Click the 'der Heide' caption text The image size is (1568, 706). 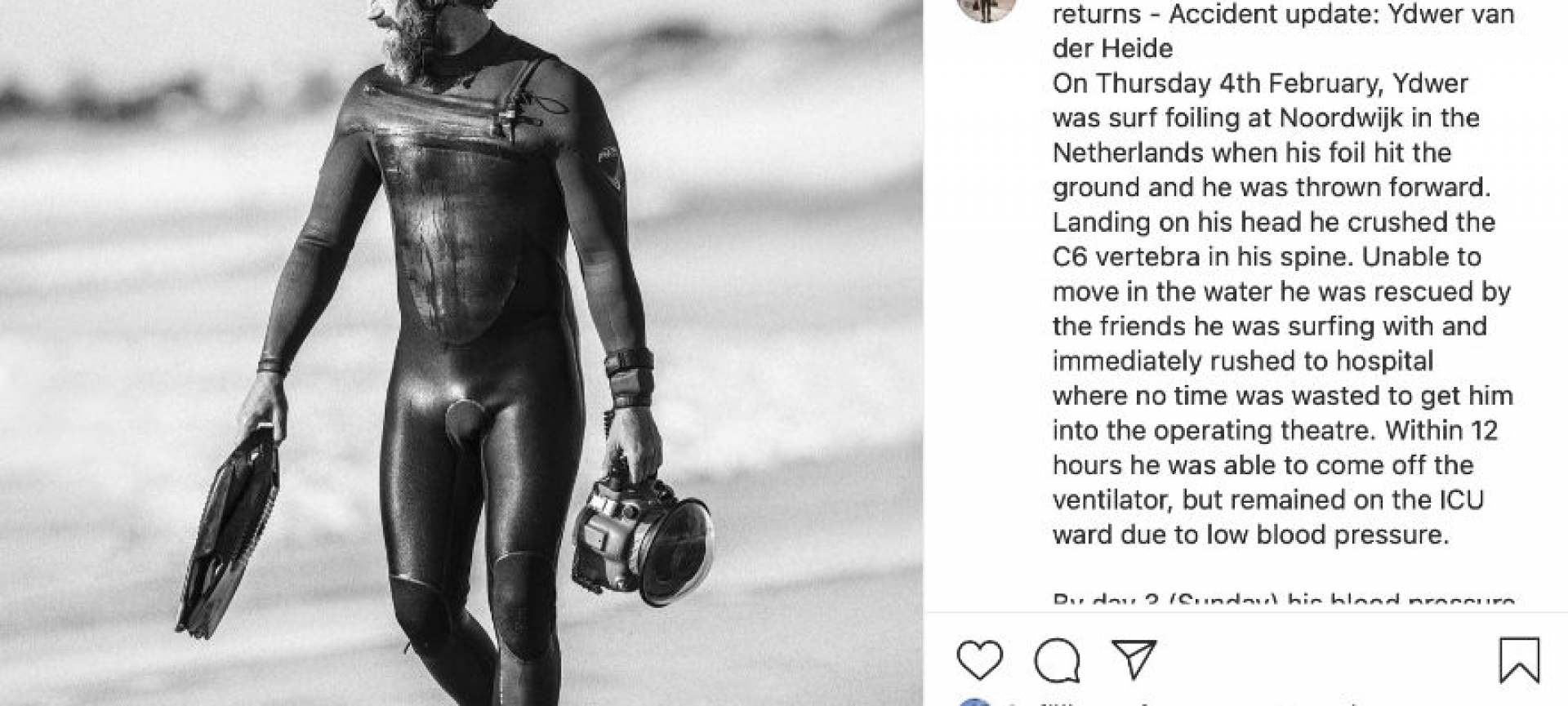click(x=1112, y=48)
